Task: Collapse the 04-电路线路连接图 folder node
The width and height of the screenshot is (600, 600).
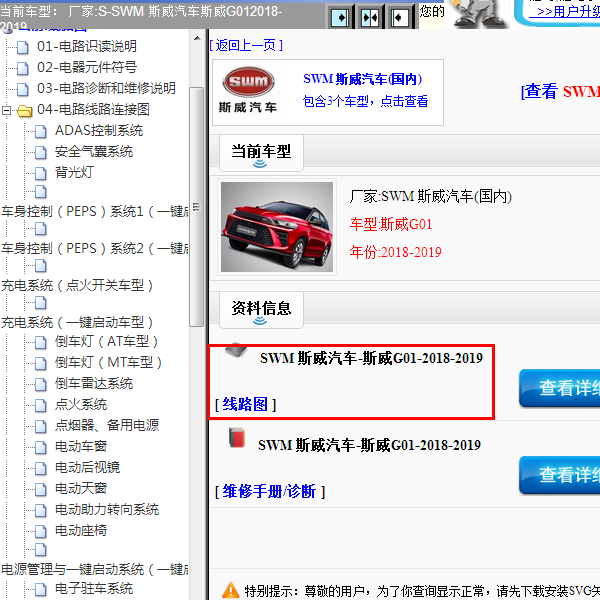Action: (x=6, y=111)
